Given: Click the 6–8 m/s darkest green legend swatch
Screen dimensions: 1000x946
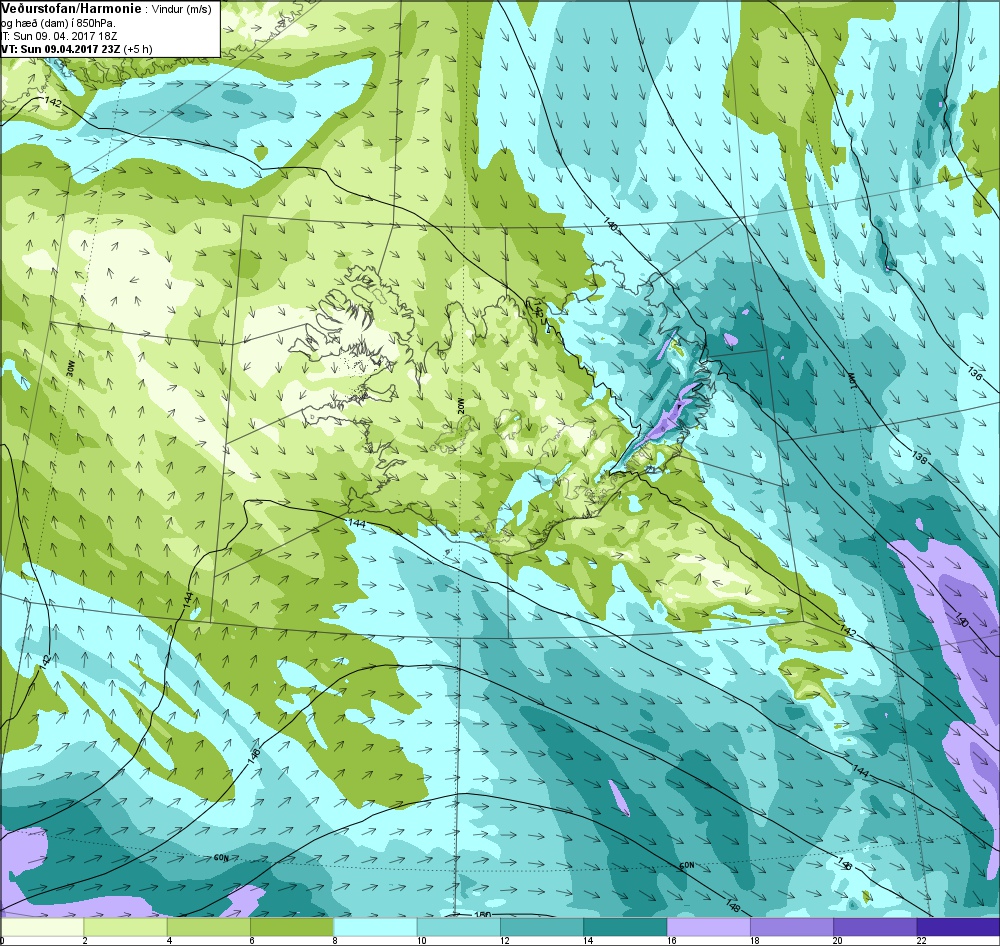Looking at the screenshot, I should coord(292,926).
